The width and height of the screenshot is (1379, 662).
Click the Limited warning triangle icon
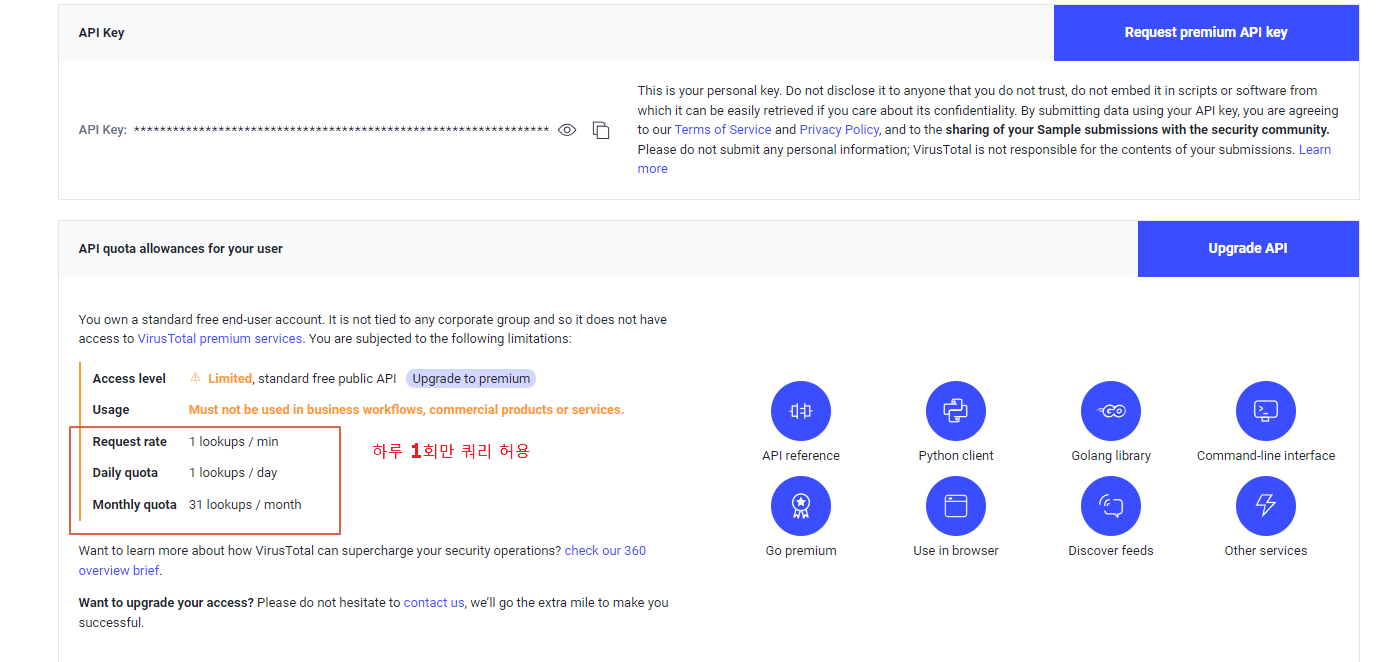point(195,378)
